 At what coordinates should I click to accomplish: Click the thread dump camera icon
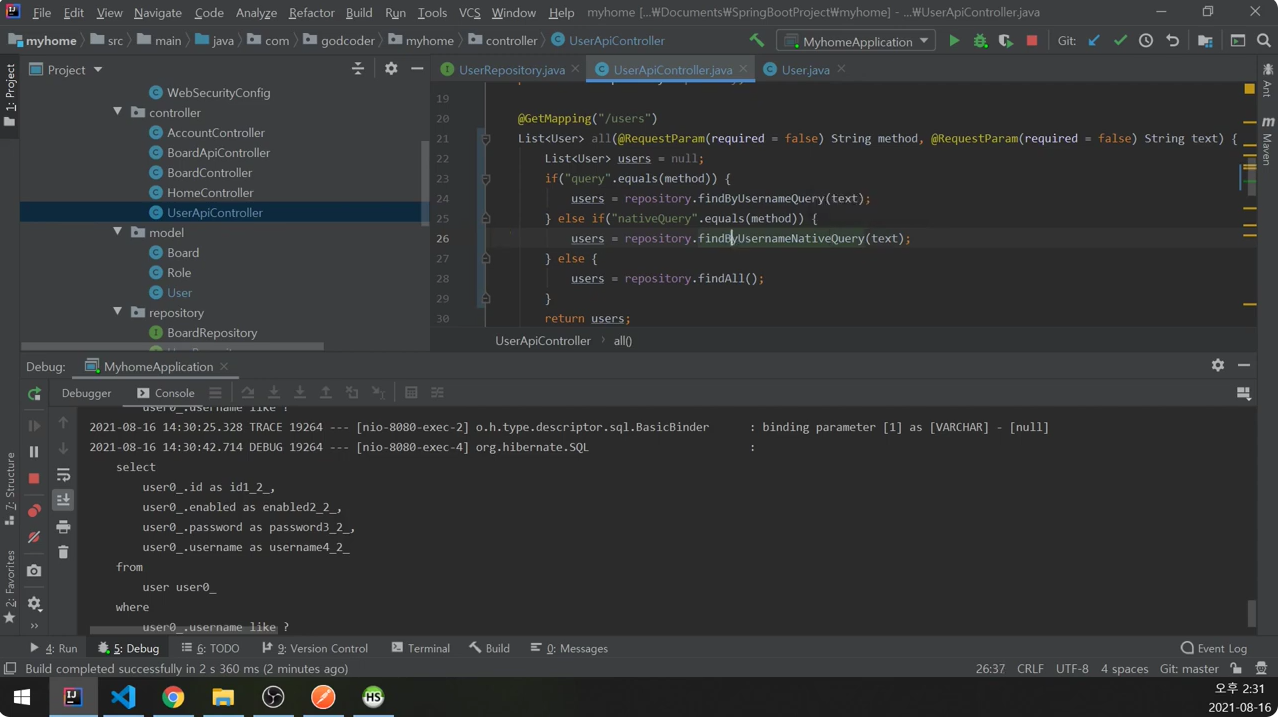point(34,570)
